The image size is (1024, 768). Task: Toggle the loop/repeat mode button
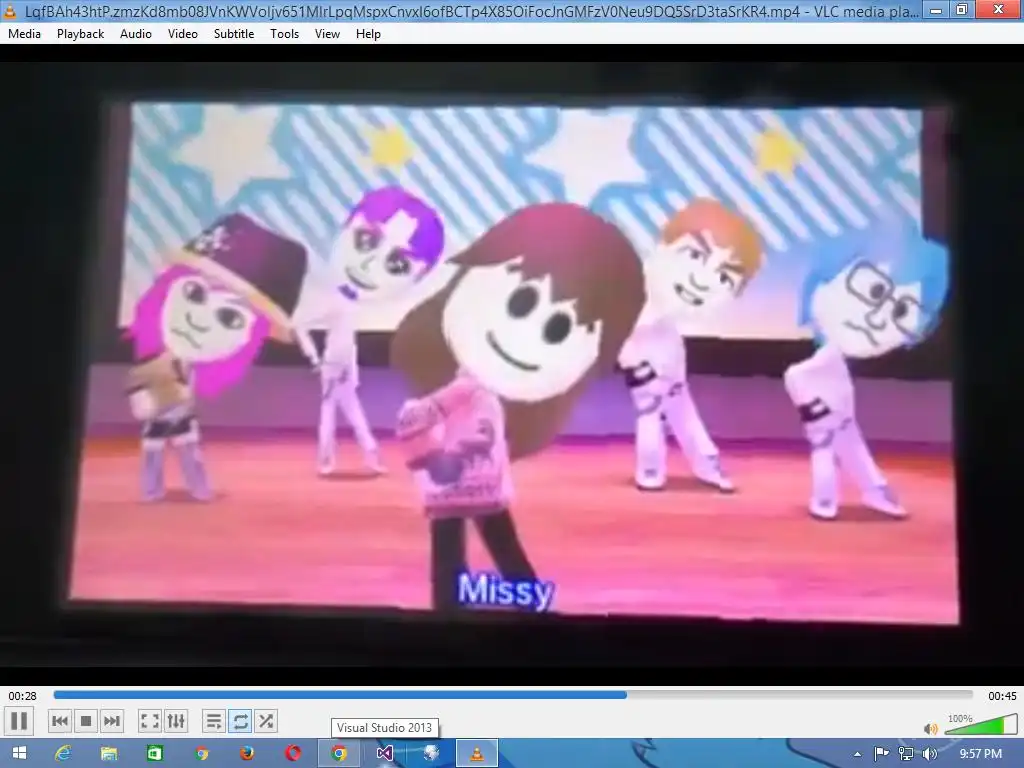(240, 721)
